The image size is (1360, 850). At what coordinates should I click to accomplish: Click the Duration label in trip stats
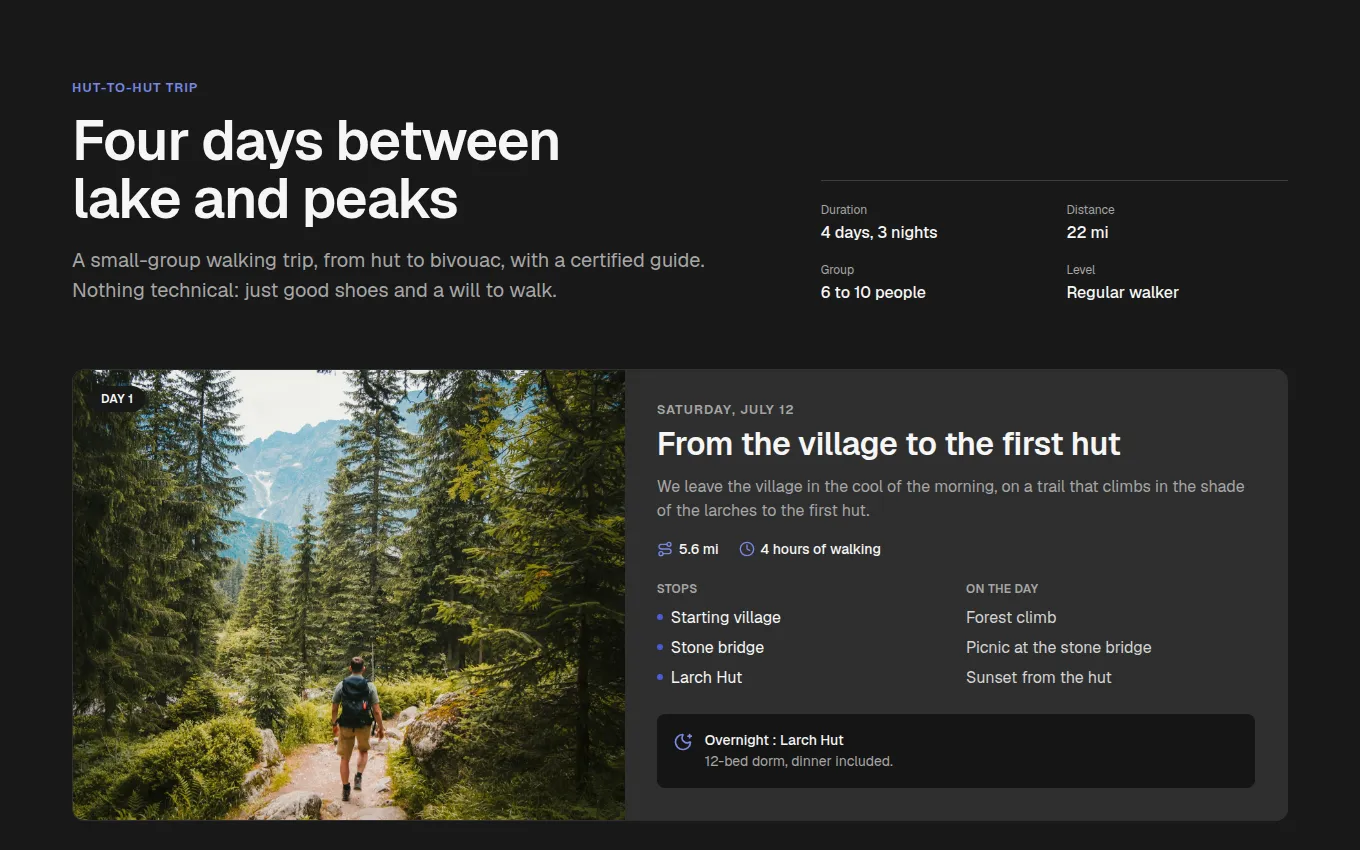[844, 210]
